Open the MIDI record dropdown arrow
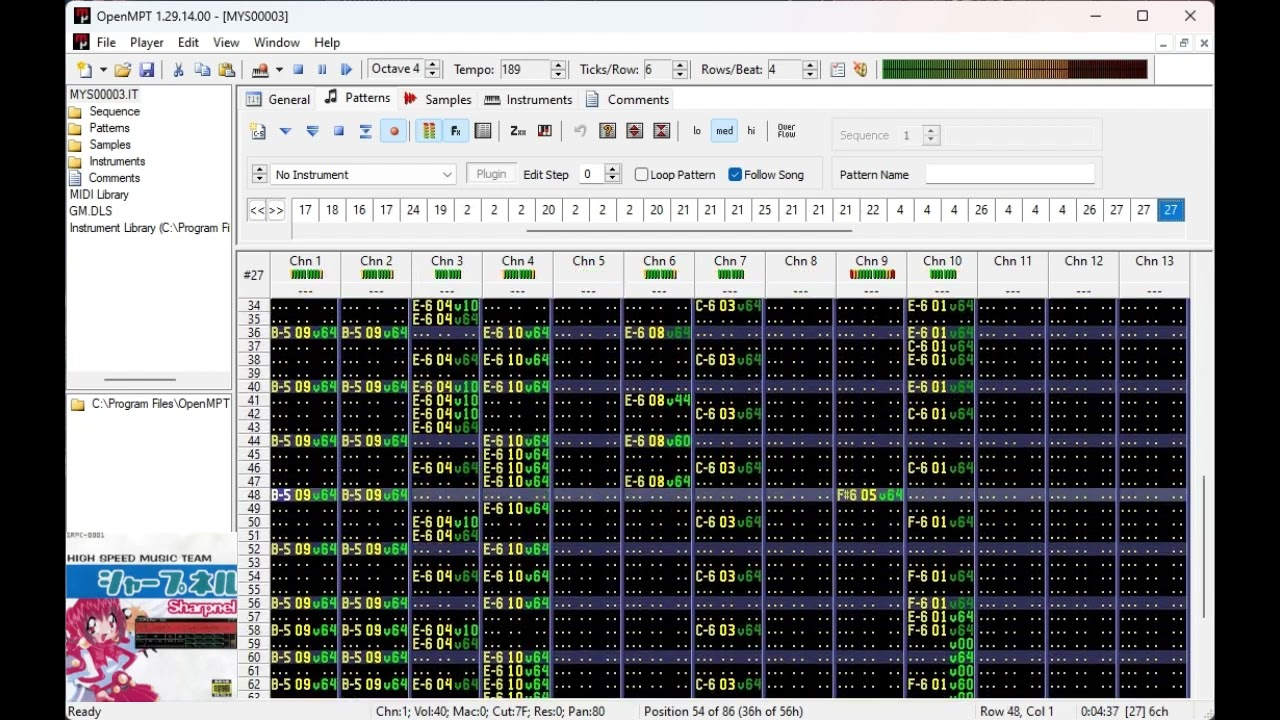The image size is (1280, 720). point(279,70)
